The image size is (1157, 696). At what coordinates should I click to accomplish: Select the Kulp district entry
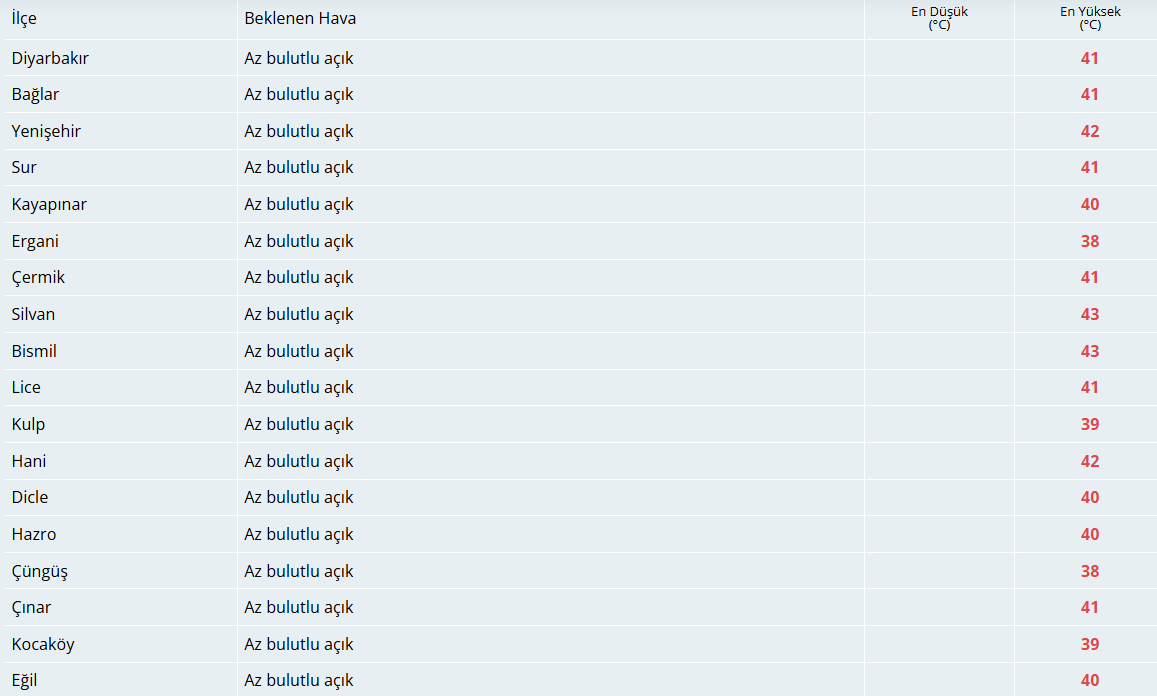coord(28,424)
